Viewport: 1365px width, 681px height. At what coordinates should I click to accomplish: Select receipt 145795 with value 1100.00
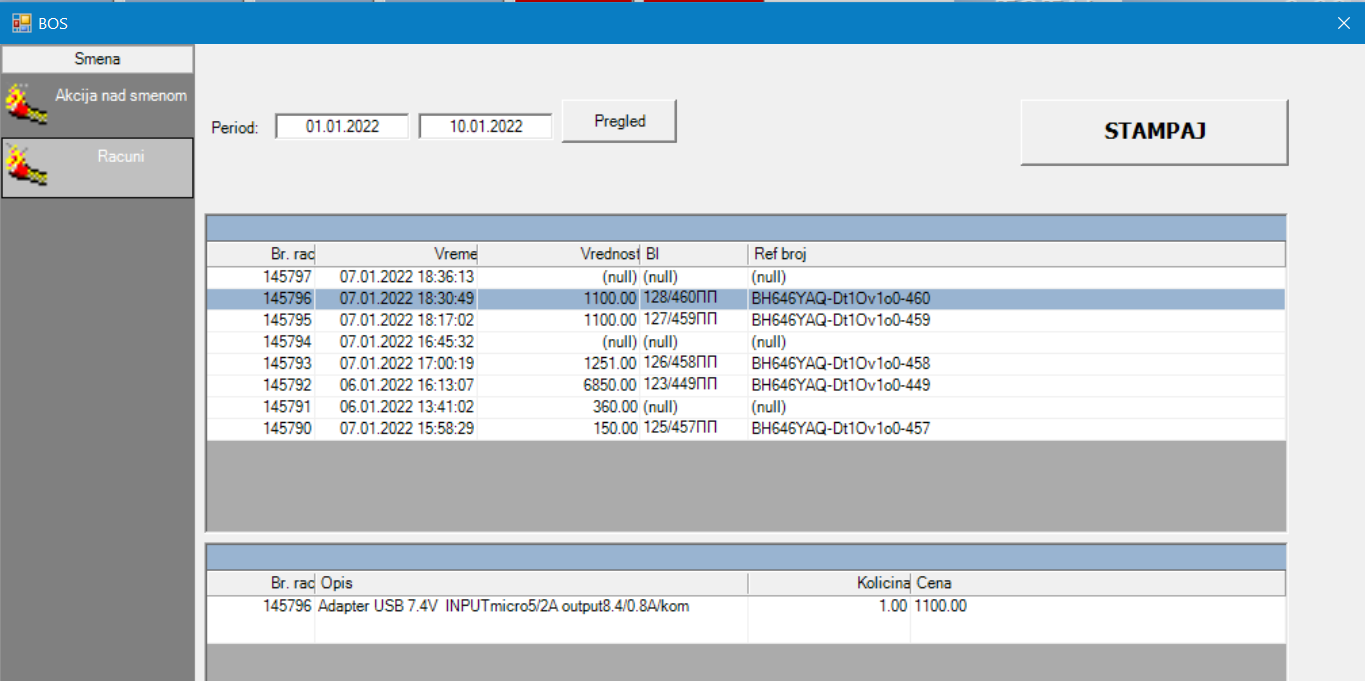[500, 320]
